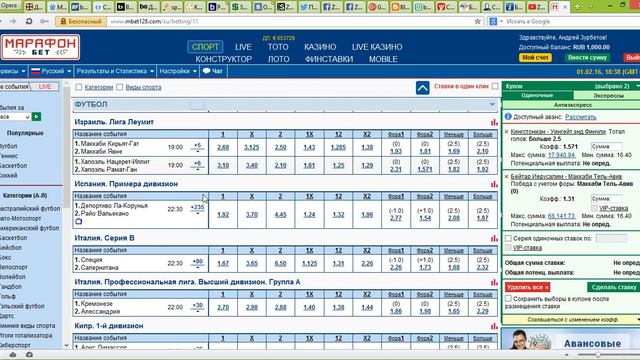Viewport: 640px width, 360px height.
Task: Open the КАЗИНО menu item
Action: pyautogui.click(x=320, y=47)
